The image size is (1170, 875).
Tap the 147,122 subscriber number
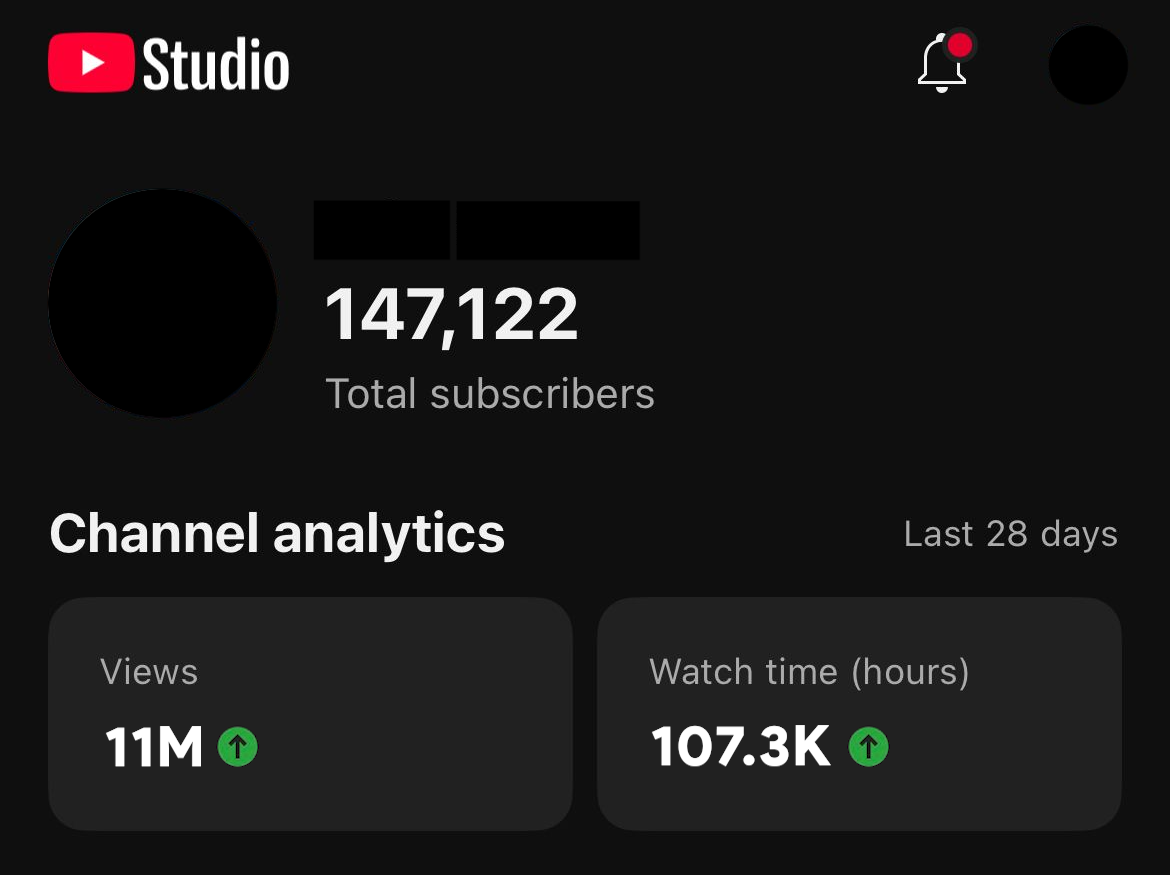tap(451, 313)
